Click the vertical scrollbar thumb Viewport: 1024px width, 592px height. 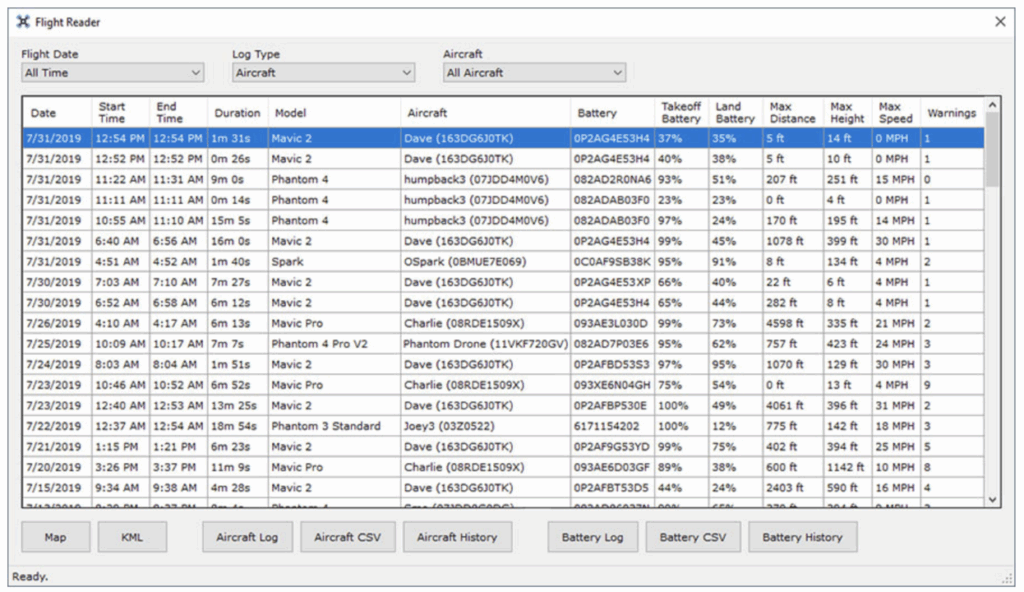click(x=993, y=150)
